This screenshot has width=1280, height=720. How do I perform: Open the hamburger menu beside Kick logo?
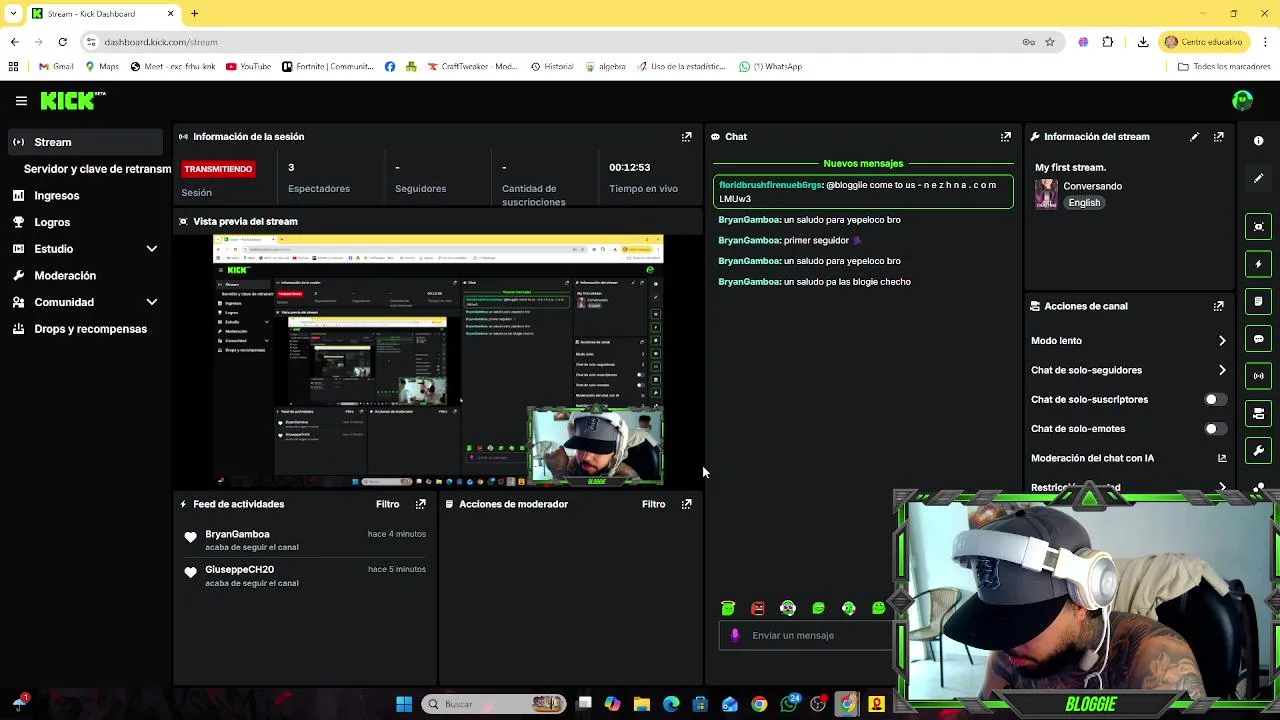21,100
